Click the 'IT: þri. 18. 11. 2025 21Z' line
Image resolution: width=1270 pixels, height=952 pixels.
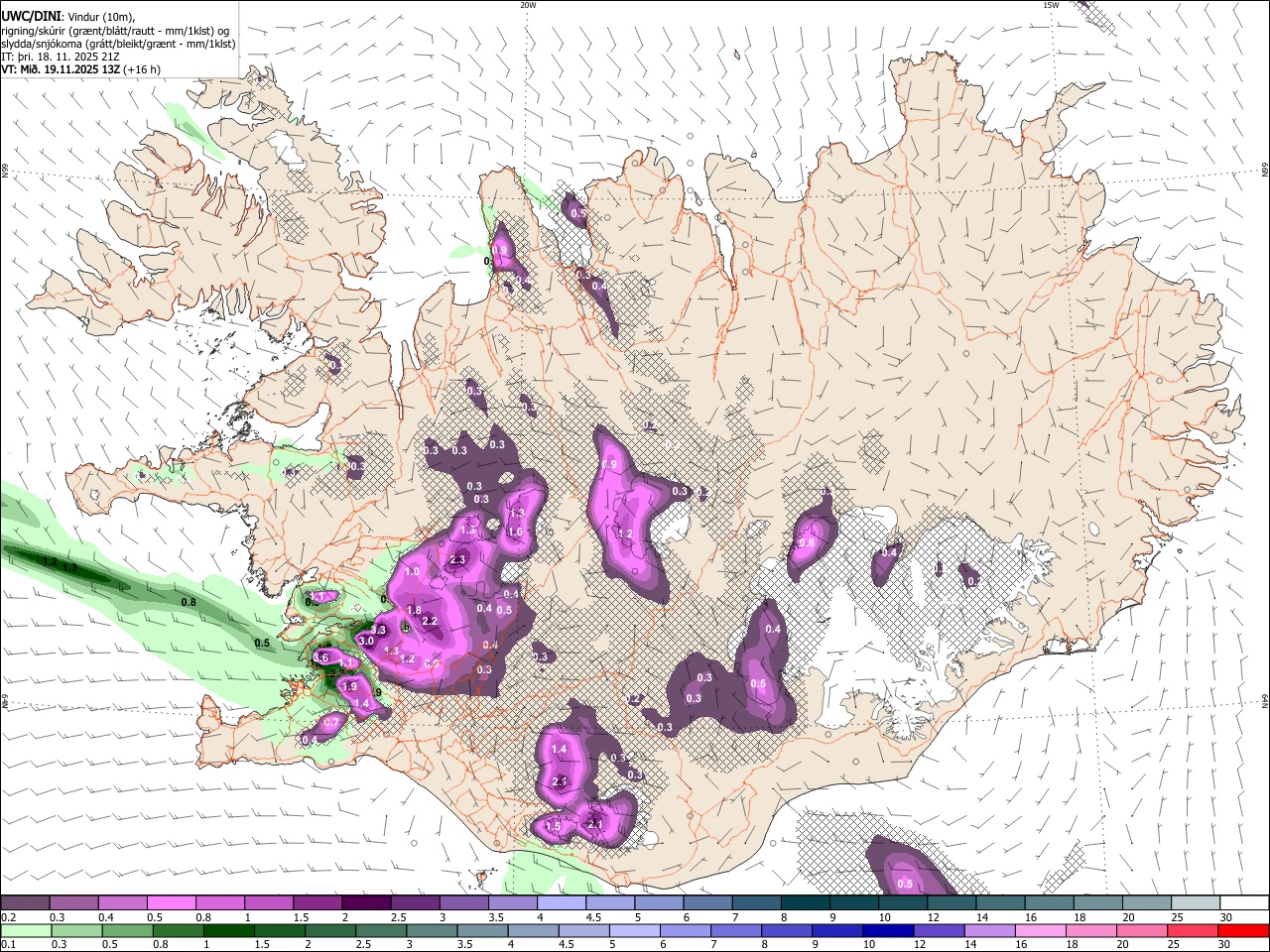pyautogui.click(x=61, y=57)
